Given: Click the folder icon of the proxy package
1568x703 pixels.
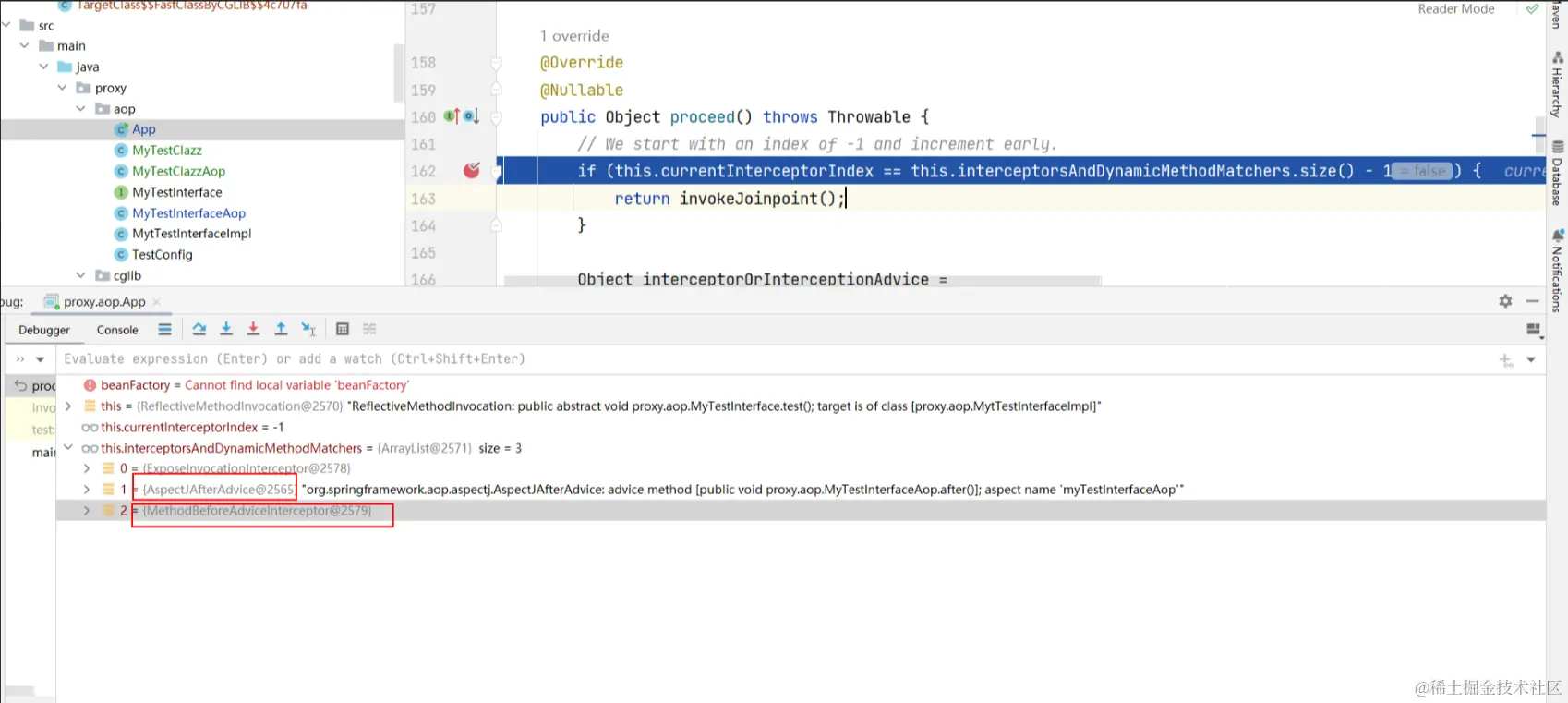Looking at the screenshot, I should tap(83, 88).
